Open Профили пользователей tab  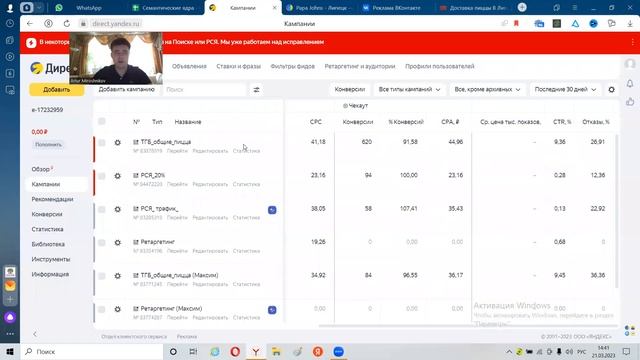click(x=440, y=66)
